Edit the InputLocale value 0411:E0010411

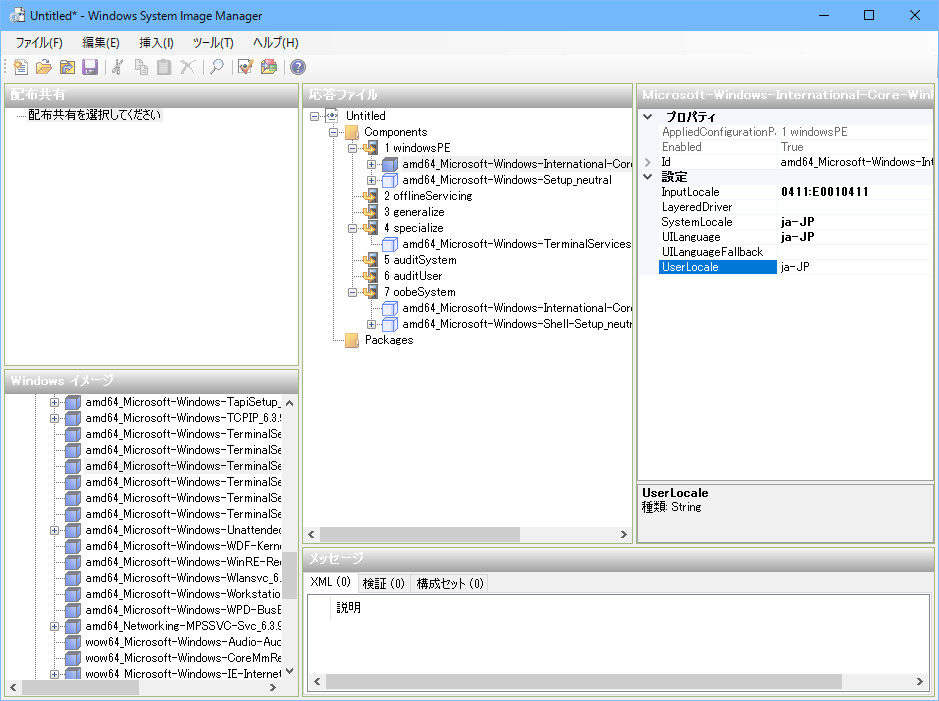(855, 192)
